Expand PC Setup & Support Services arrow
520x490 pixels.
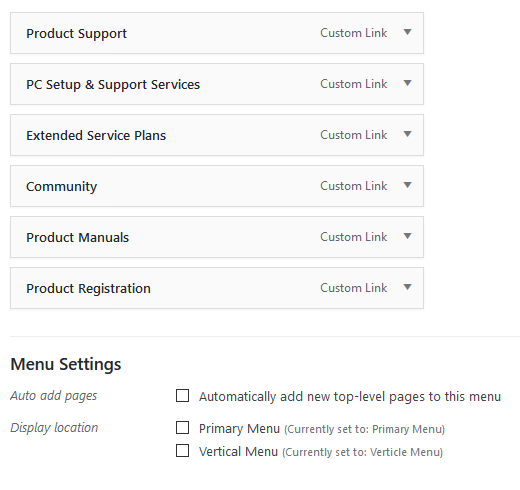pos(407,83)
